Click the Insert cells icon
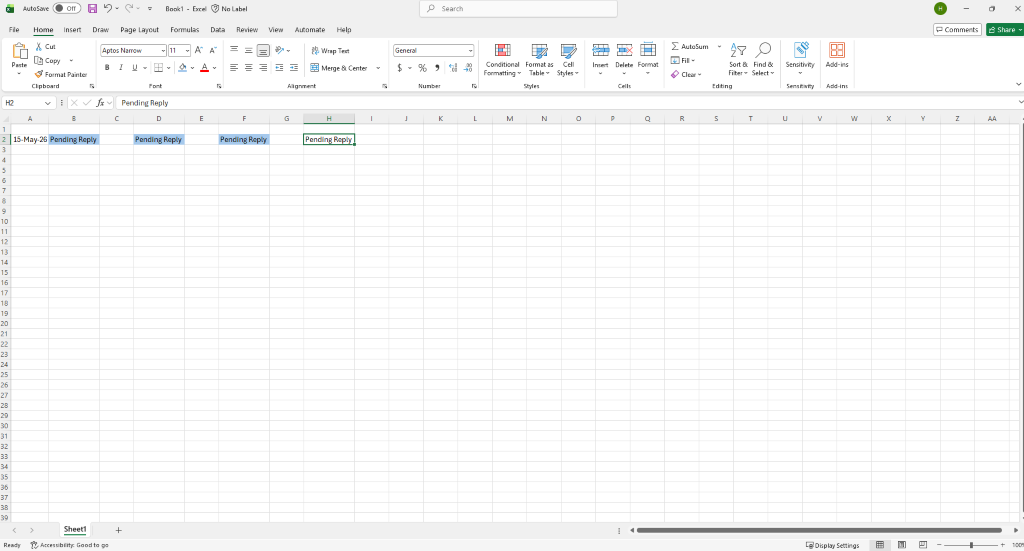Viewport: 1024px width, 551px height. (x=600, y=51)
